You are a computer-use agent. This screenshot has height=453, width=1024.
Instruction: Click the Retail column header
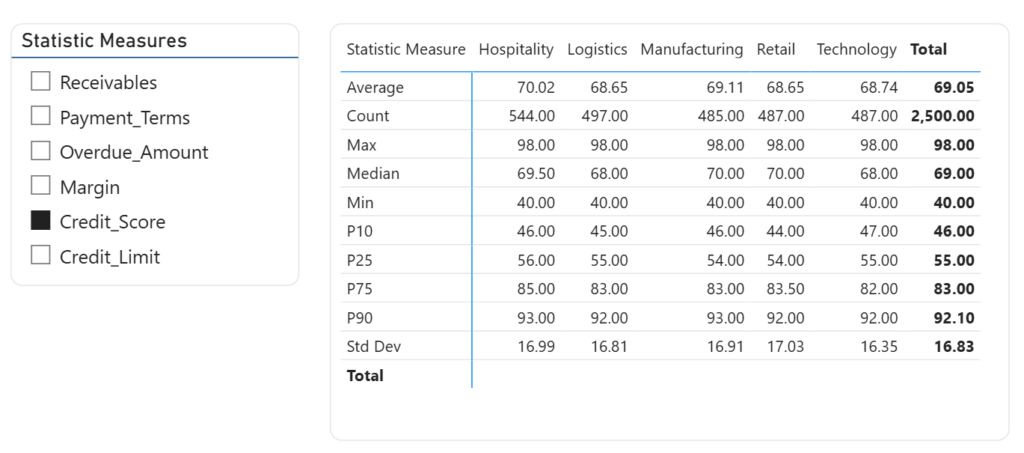(776, 49)
